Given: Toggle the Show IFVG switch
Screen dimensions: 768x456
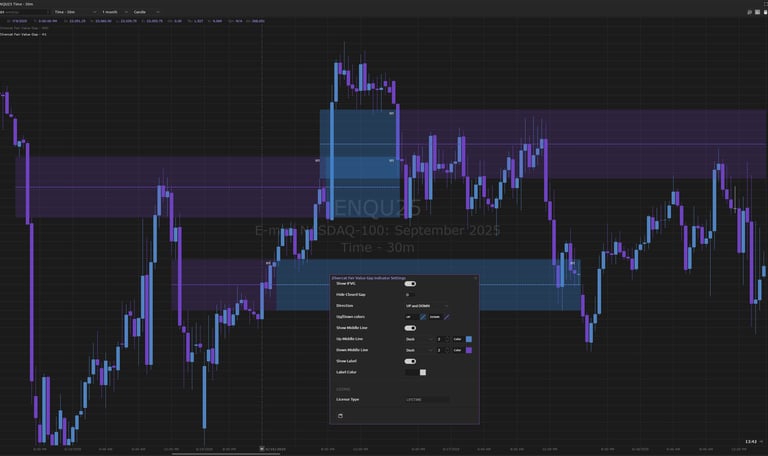Looking at the screenshot, I should point(410,284).
